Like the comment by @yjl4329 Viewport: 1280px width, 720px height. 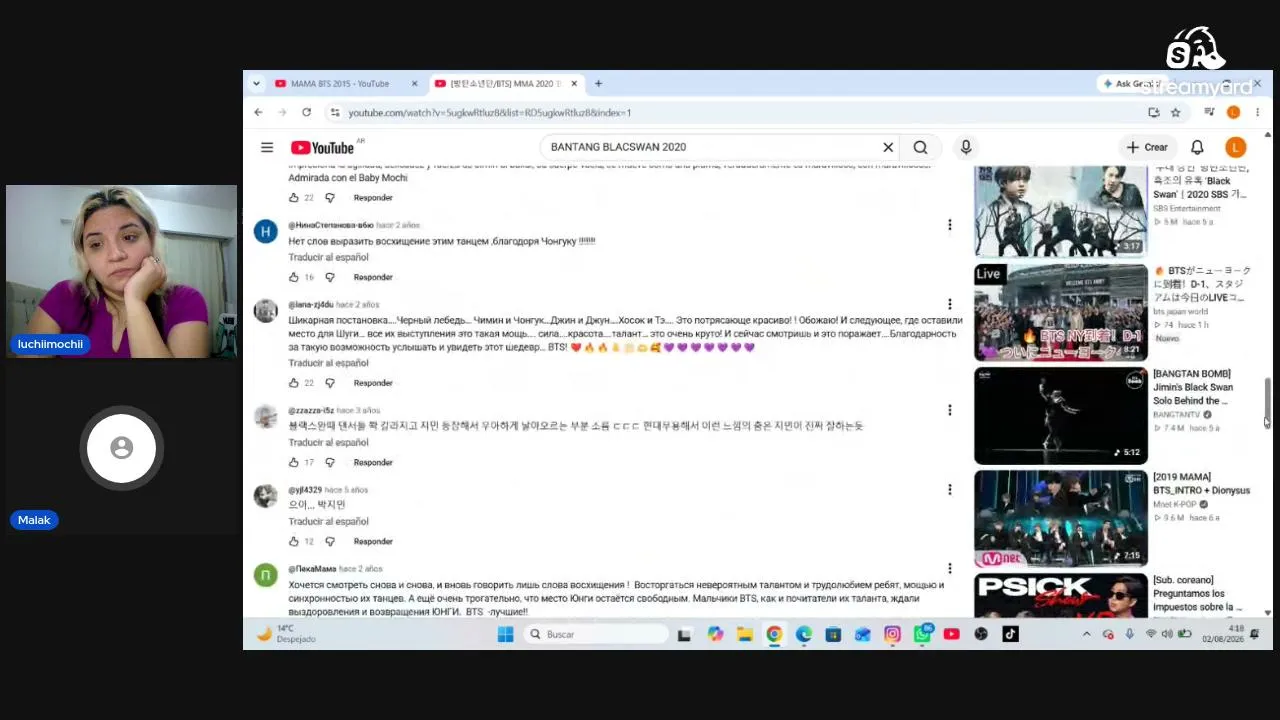click(294, 541)
